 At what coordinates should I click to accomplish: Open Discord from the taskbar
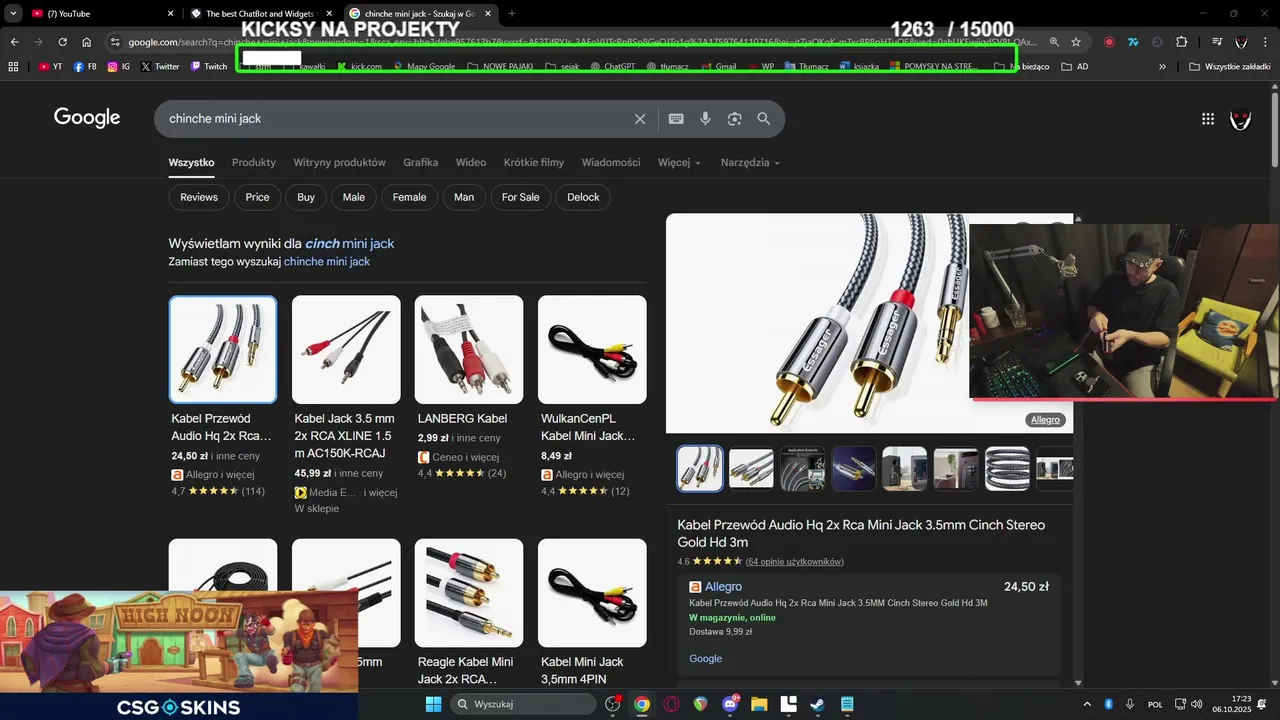(730, 704)
